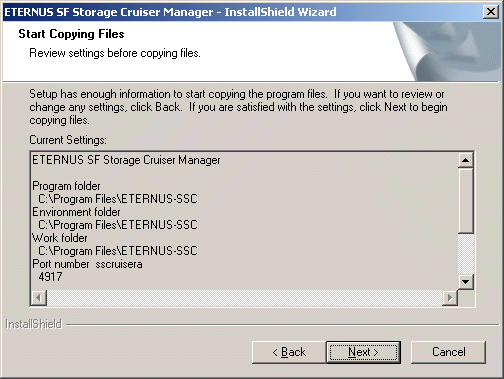The image size is (504, 379).
Task: Click the Port number sscruisera line
Action: pyautogui.click(x=87, y=264)
